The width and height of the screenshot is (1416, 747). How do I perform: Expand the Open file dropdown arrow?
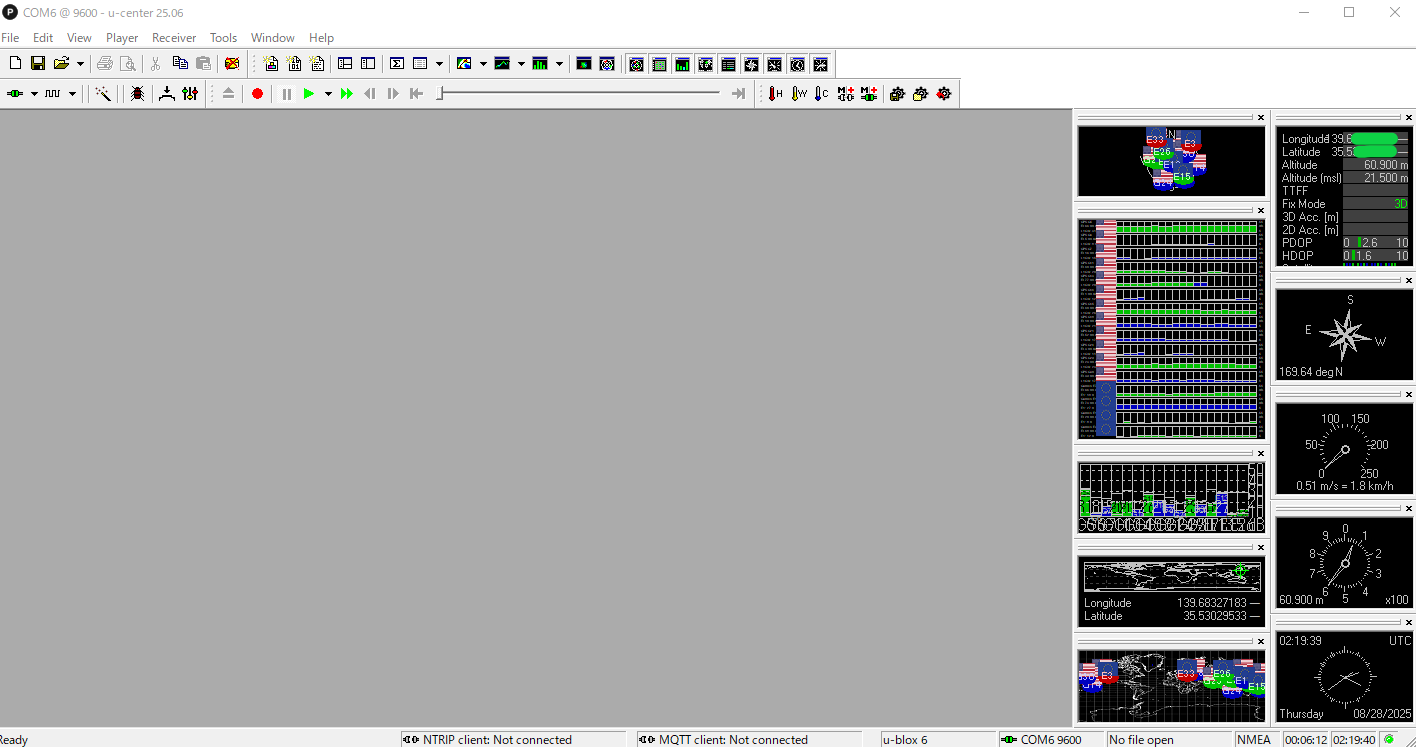80,64
